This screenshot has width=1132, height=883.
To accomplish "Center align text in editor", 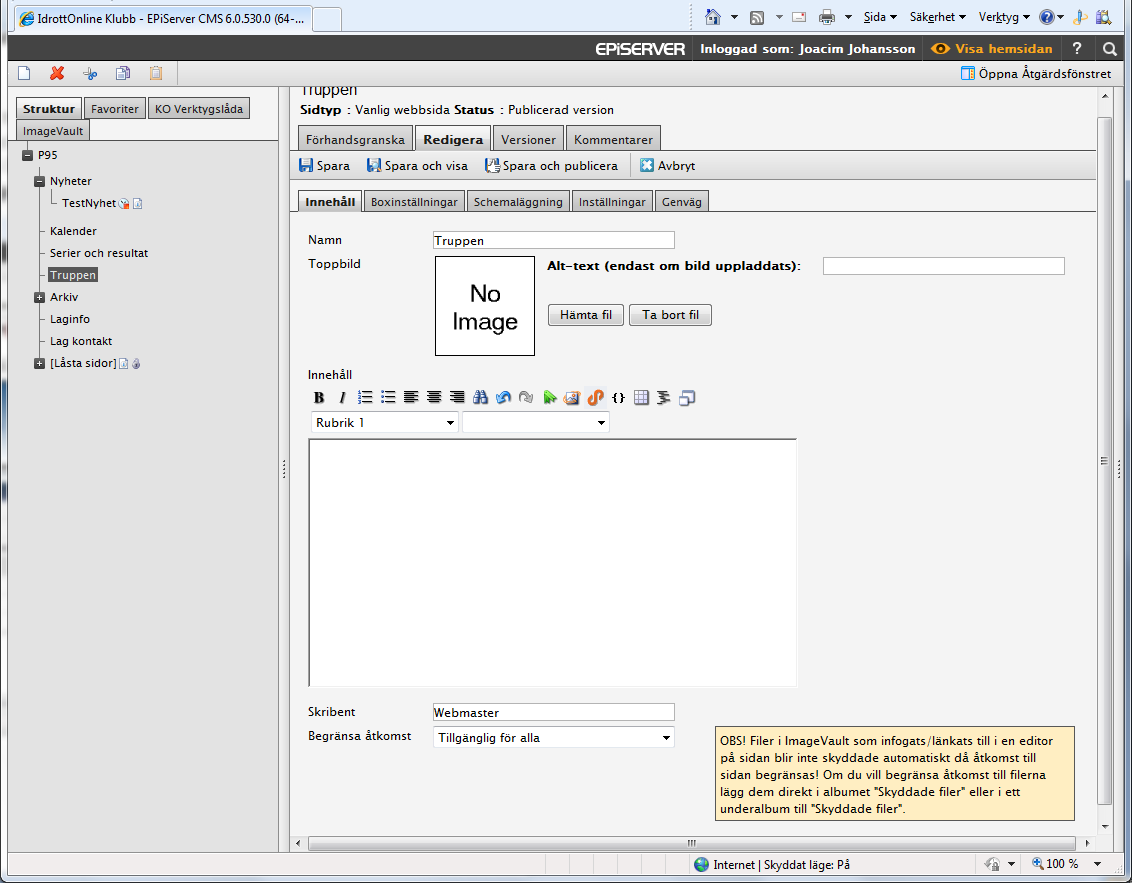I will point(434,397).
